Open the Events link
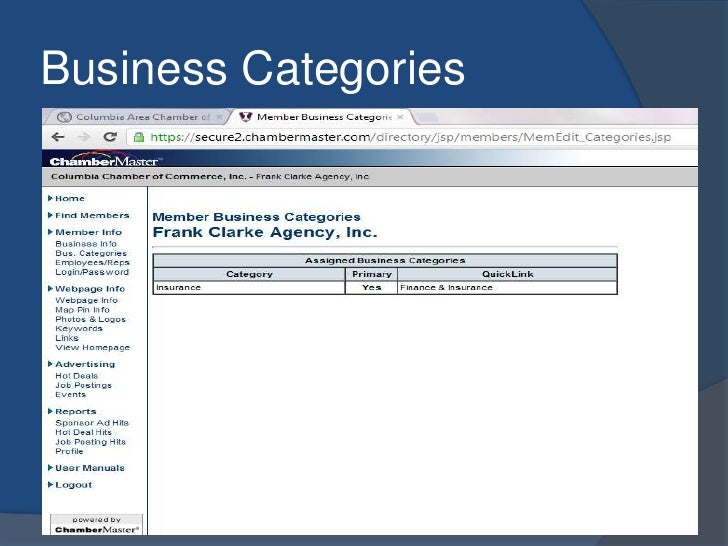The image size is (728, 546). click(x=71, y=395)
